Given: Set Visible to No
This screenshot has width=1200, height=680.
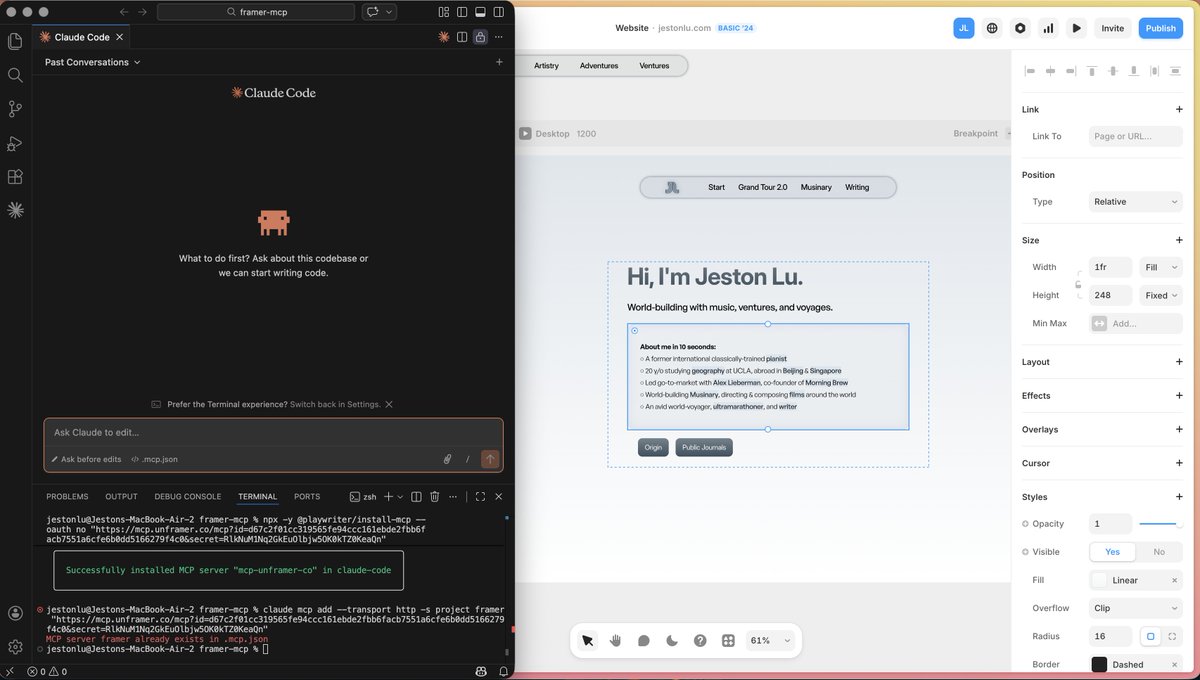Looking at the screenshot, I should click(x=1159, y=552).
